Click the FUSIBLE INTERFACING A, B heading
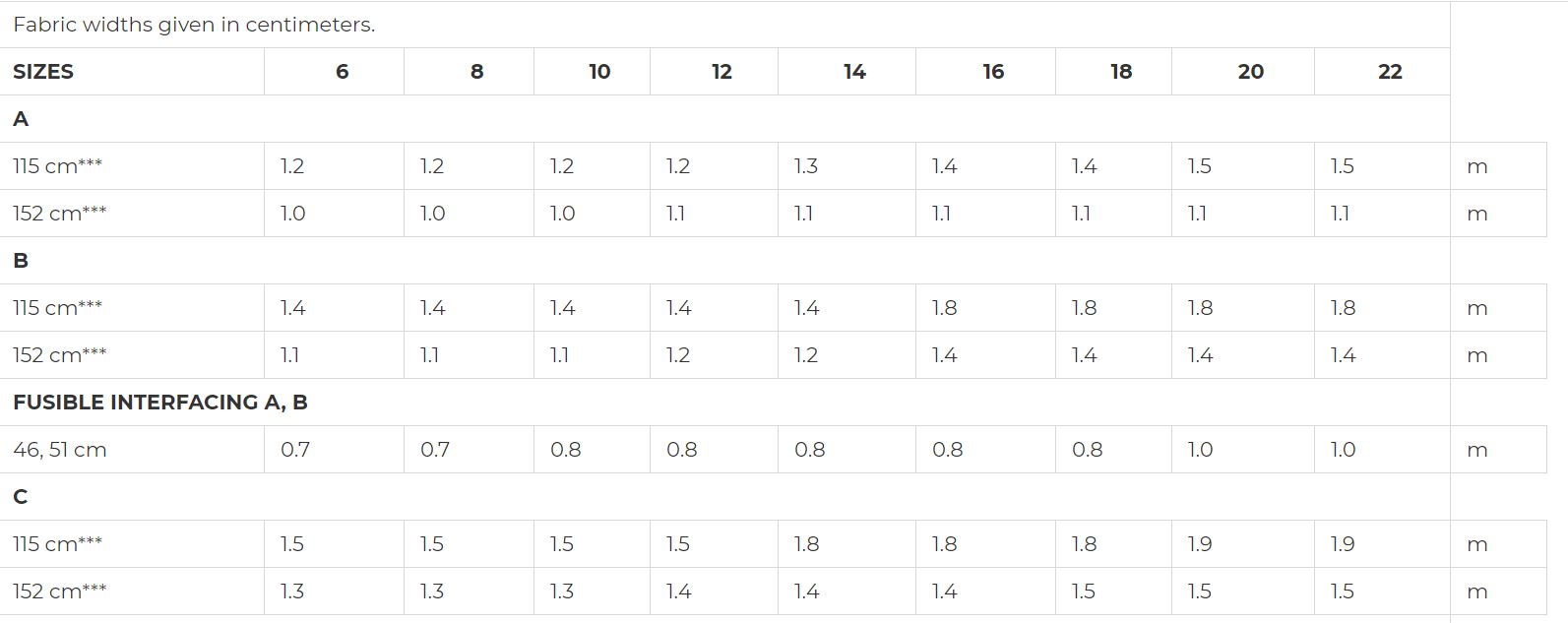This screenshot has width=1568, height=623. [x=160, y=403]
